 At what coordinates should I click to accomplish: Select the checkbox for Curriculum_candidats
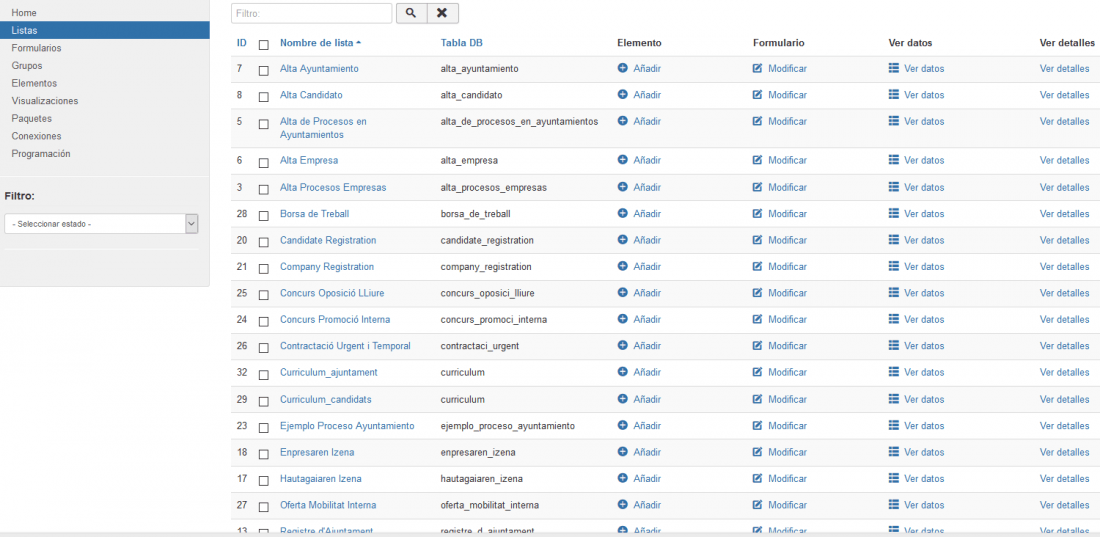click(264, 402)
